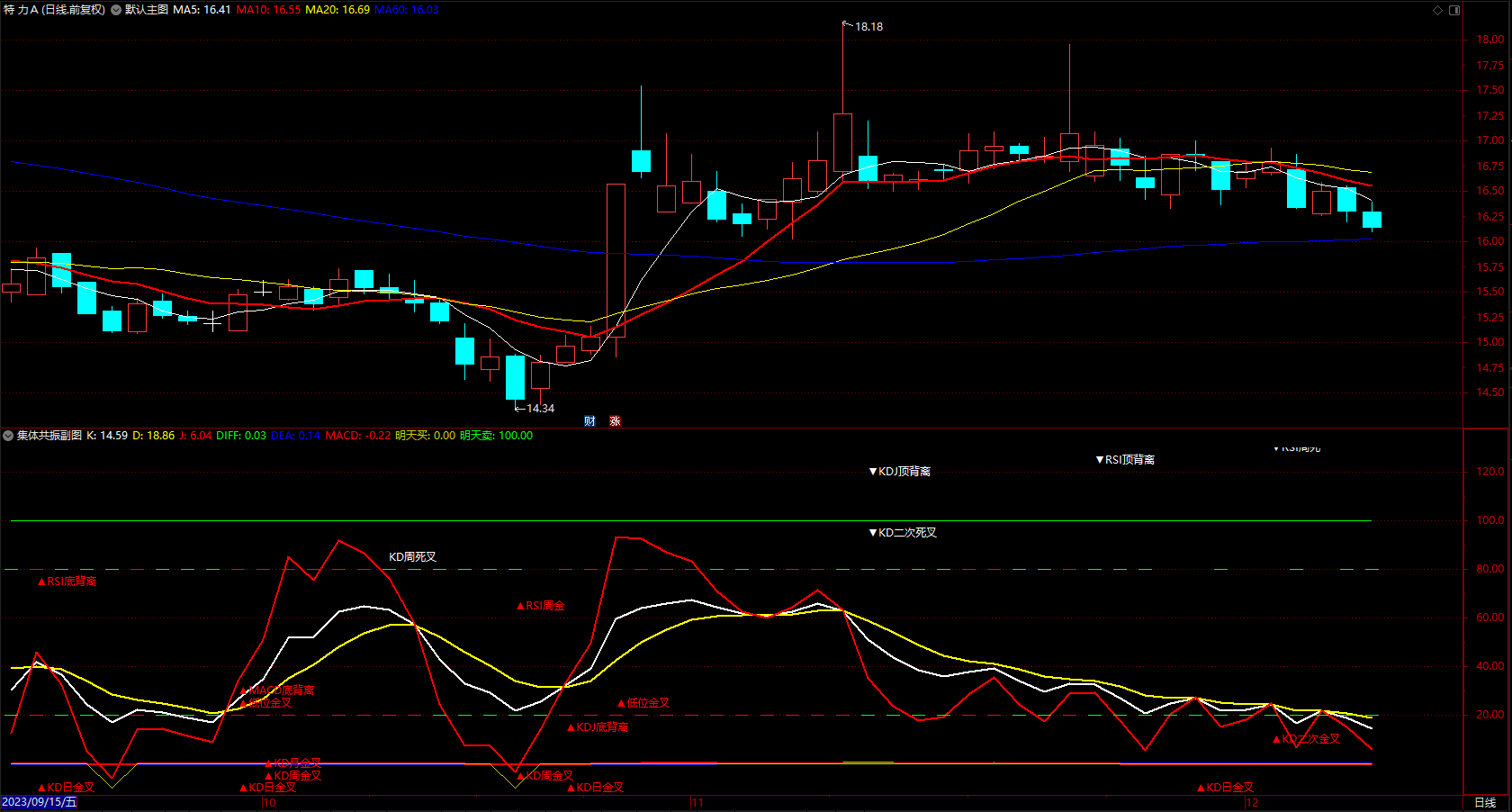Click the 14.34 low price label
The width and height of the screenshot is (1512, 812).
click(x=540, y=409)
